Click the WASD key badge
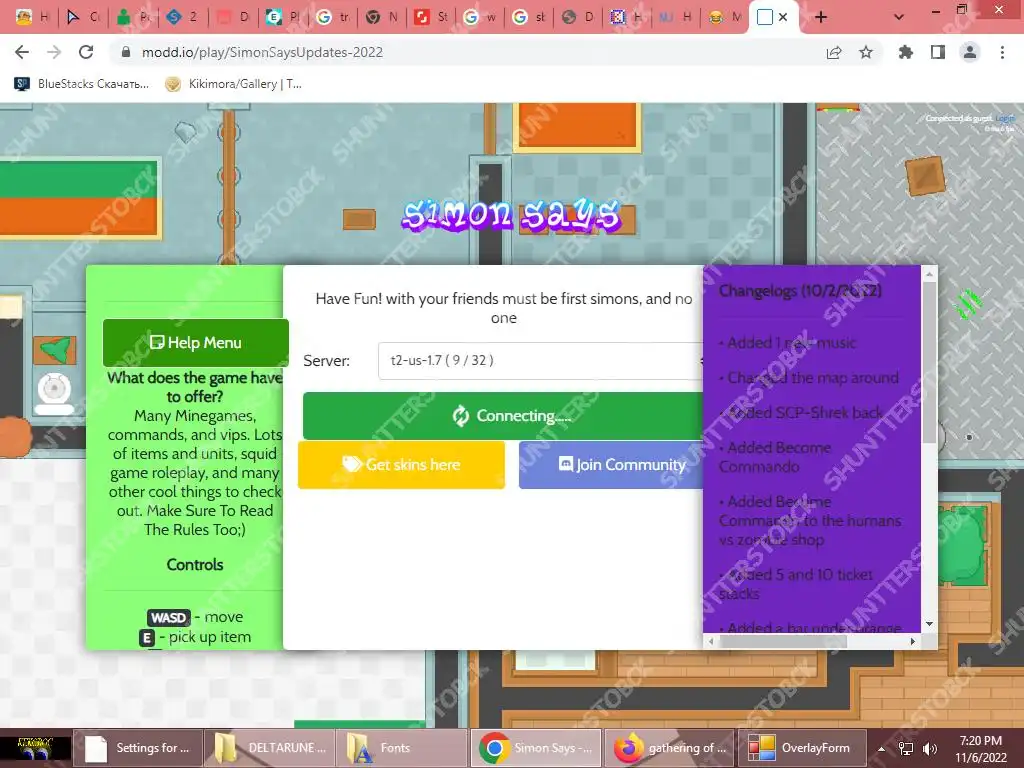 point(169,618)
